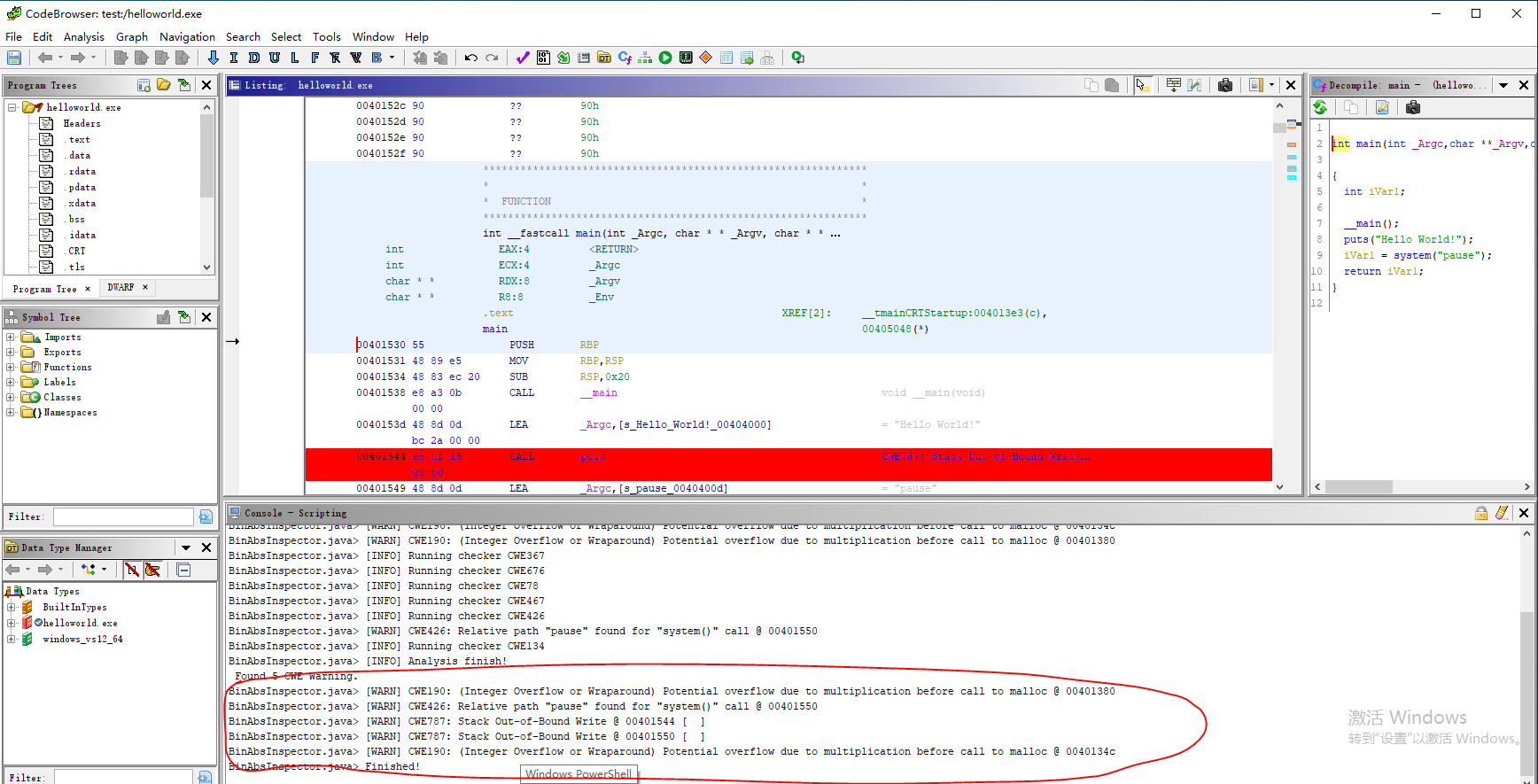1538x784 pixels.
Task: Toggle navigation direction with the blue down arrow
Action: coord(214,58)
